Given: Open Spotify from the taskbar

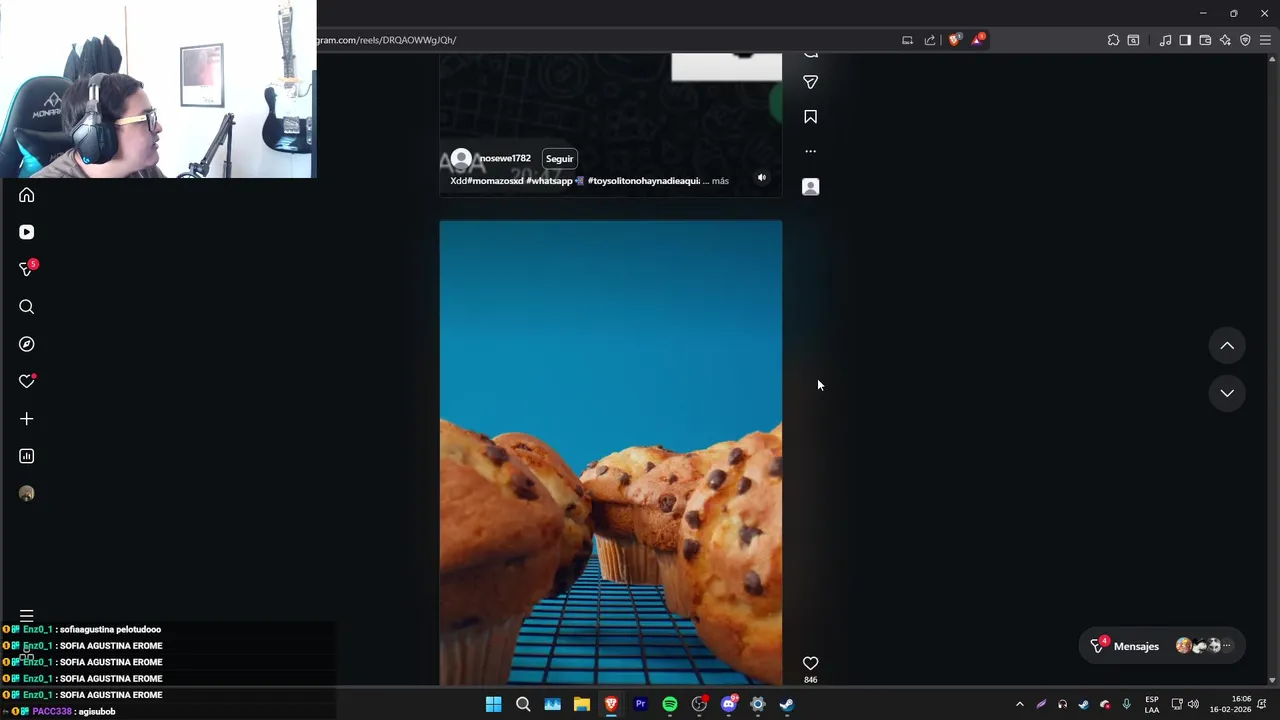Looking at the screenshot, I should [x=670, y=704].
